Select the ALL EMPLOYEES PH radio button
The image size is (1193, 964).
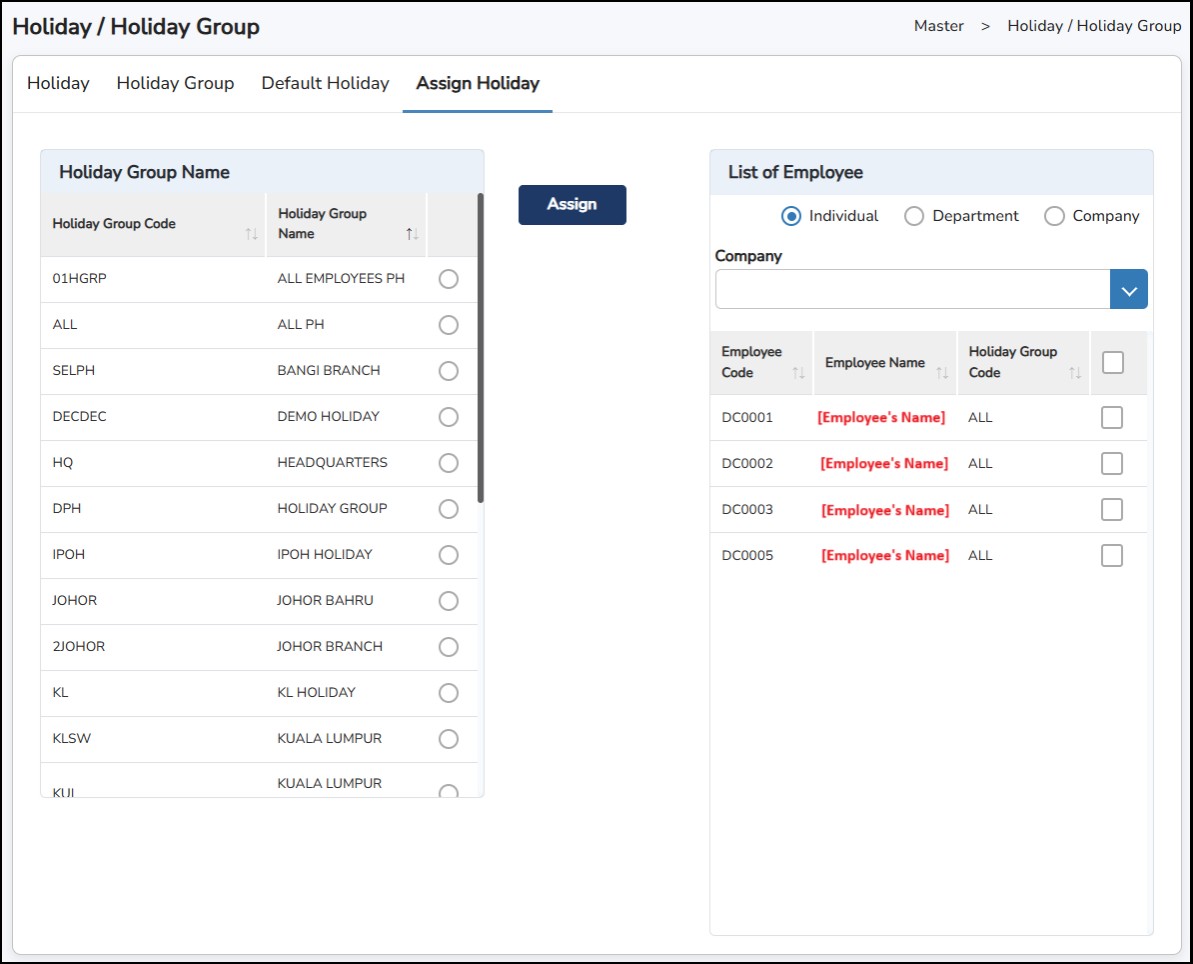(448, 279)
